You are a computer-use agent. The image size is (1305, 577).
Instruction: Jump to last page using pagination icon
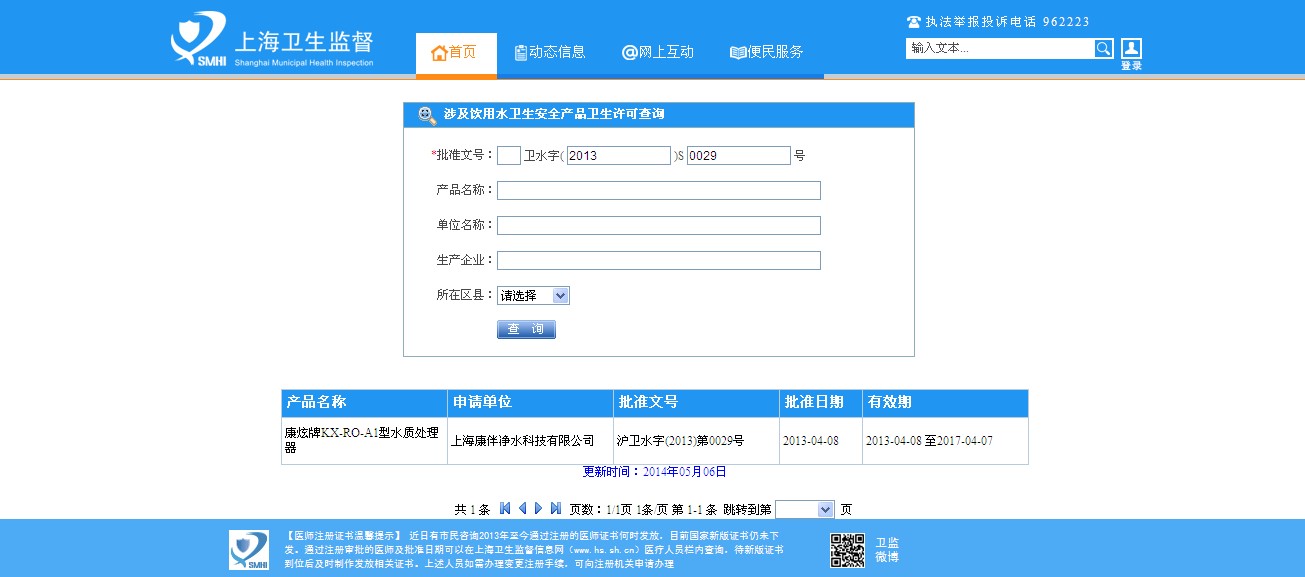click(555, 509)
